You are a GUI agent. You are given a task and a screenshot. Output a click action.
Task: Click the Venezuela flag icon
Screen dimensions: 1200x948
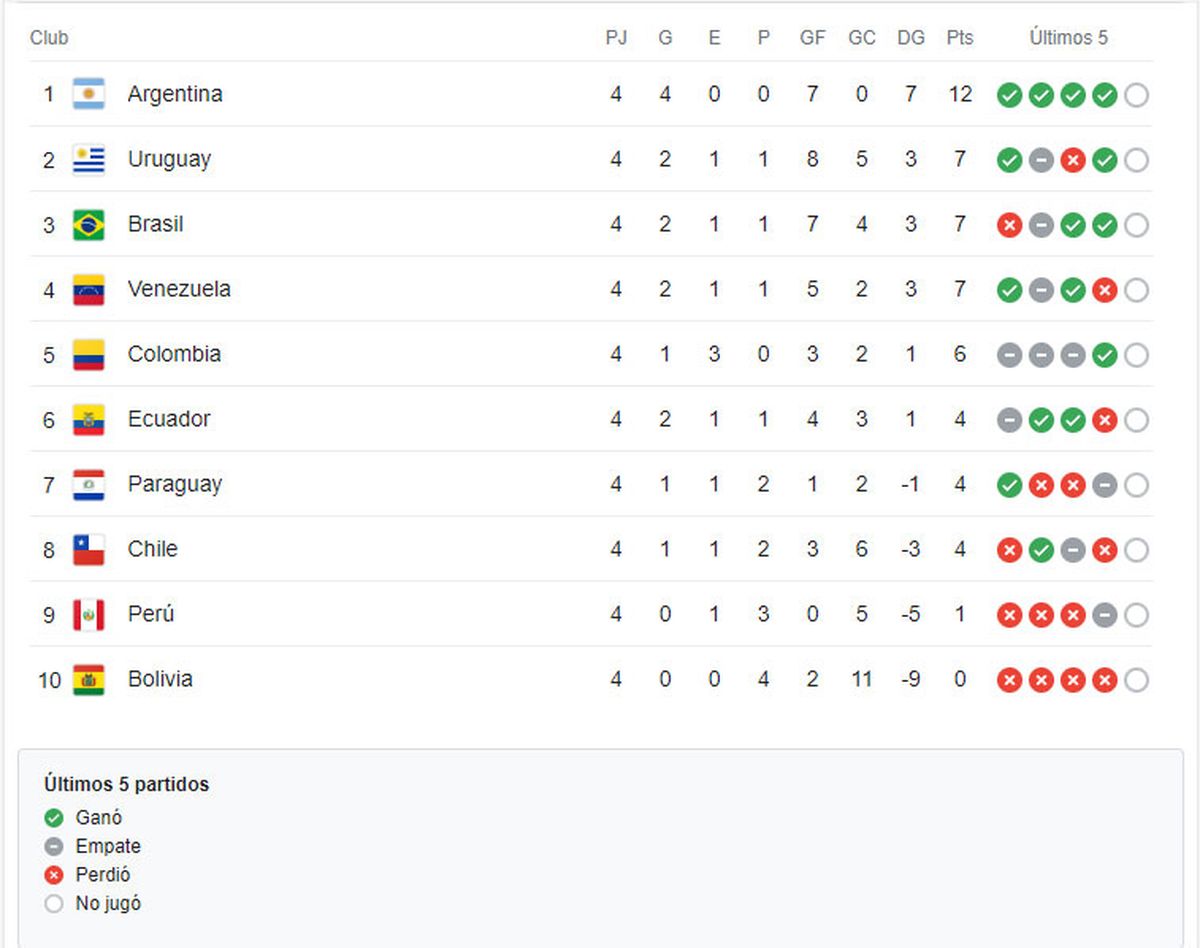[89, 290]
